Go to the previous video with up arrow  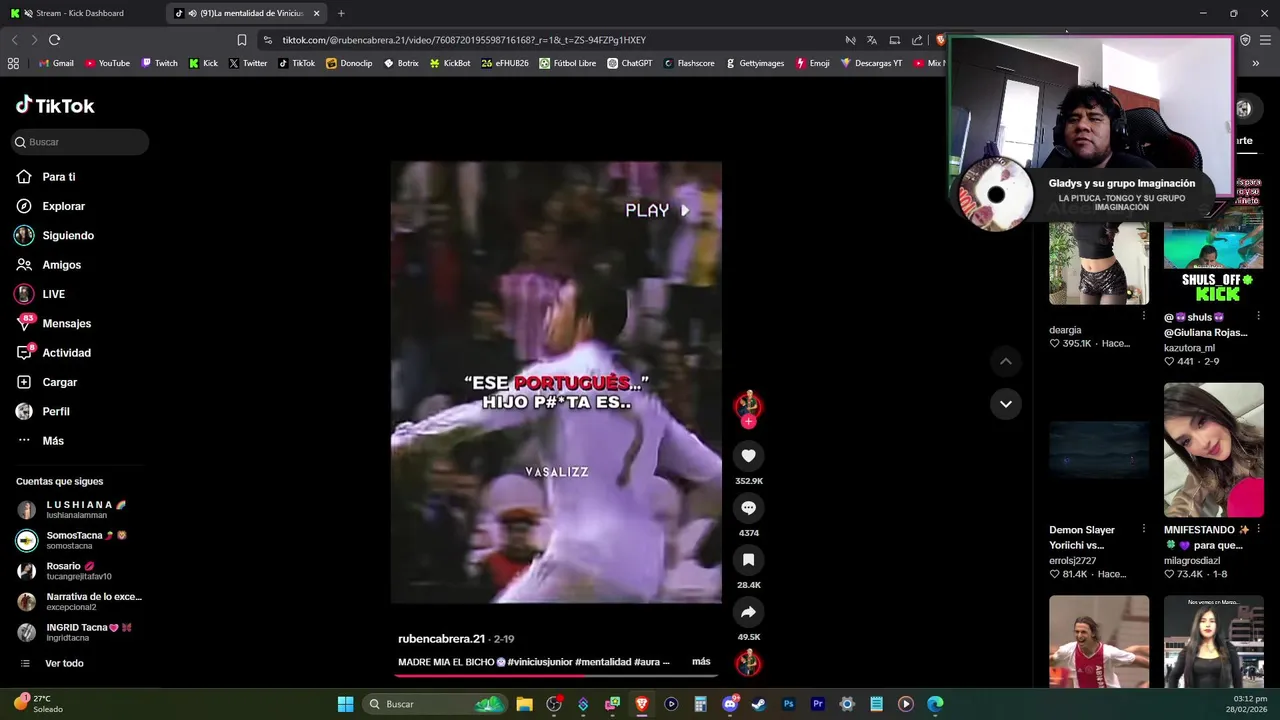coord(1006,361)
